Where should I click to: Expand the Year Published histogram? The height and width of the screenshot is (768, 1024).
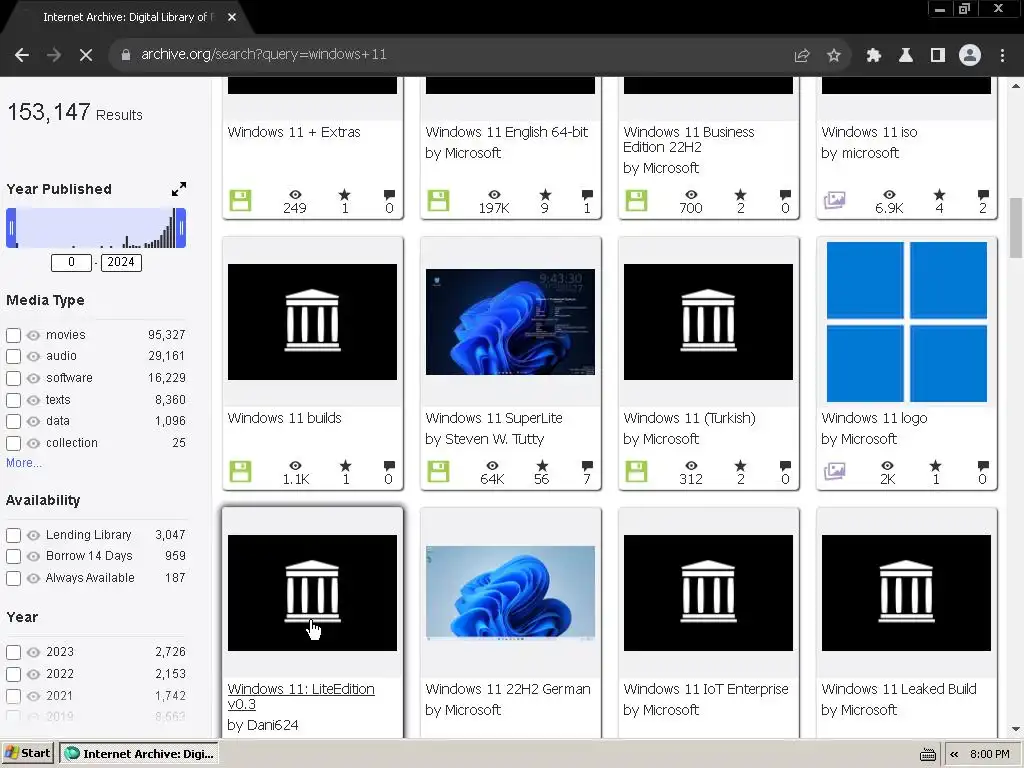click(x=179, y=189)
